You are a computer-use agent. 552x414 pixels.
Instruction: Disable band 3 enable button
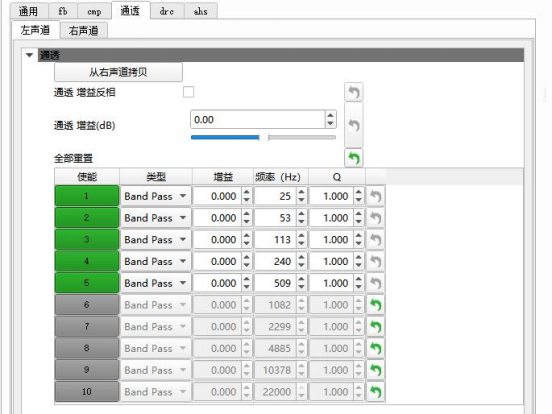tap(87, 239)
